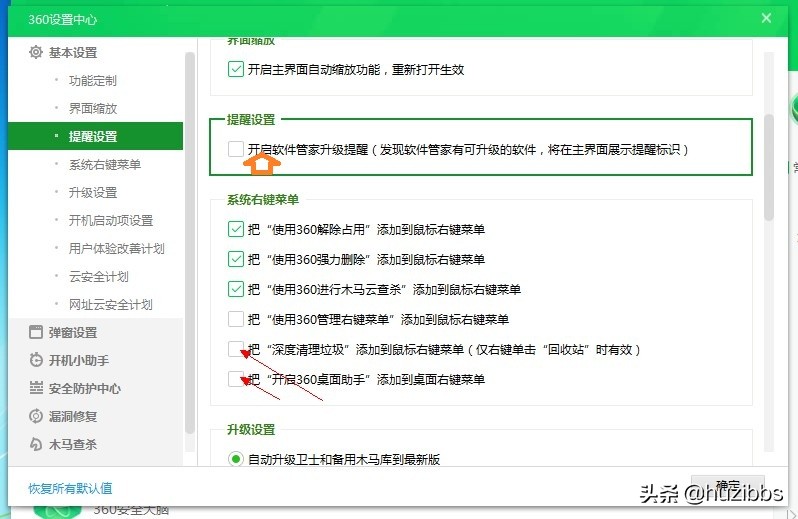Expand the 木马查杀 section
The width and height of the screenshot is (798, 519).
tap(73, 444)
